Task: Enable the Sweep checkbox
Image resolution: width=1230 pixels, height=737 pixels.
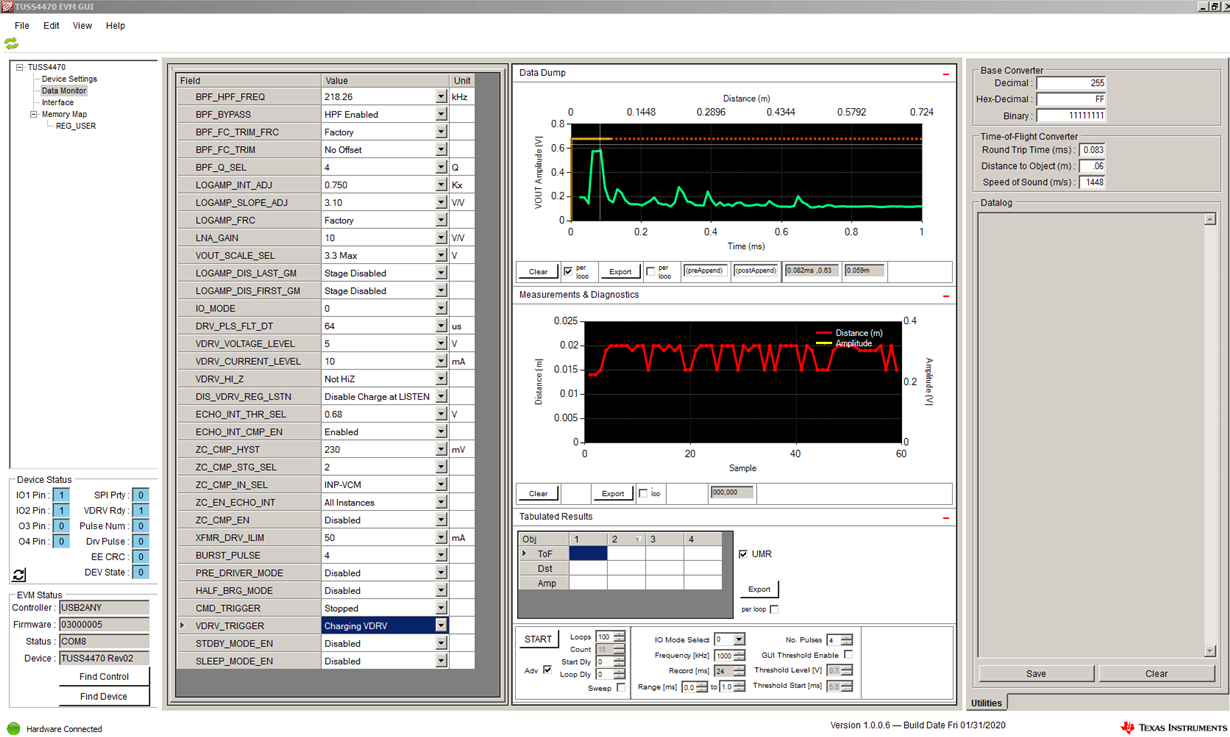Action: (x=621, y=688)
